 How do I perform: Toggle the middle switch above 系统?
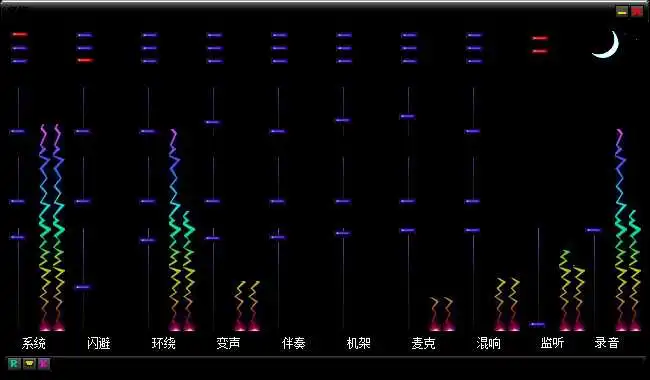20,48
